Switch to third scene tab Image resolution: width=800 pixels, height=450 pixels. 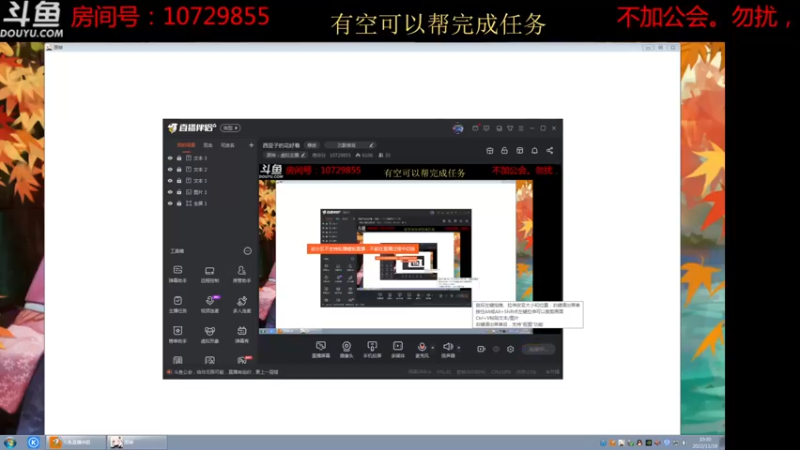coord(228,145)
